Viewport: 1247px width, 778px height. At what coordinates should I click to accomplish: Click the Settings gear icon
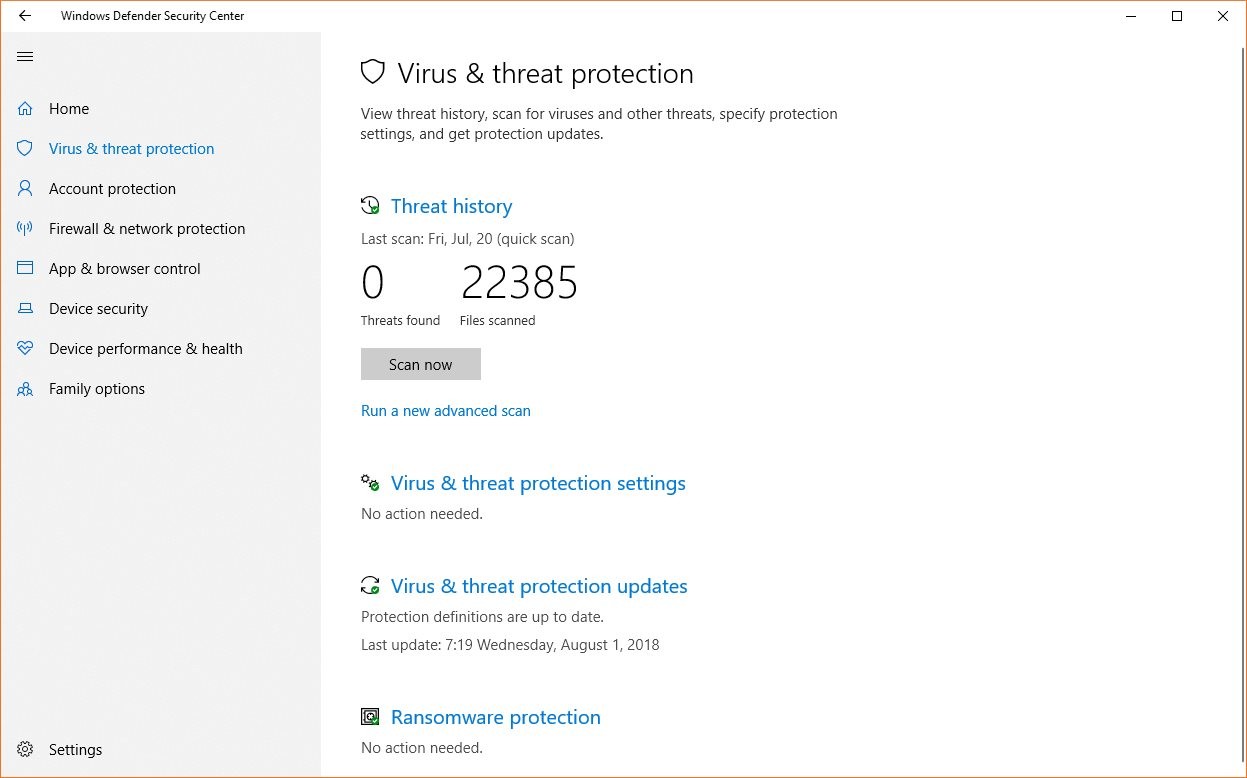(x=26, y=750)
